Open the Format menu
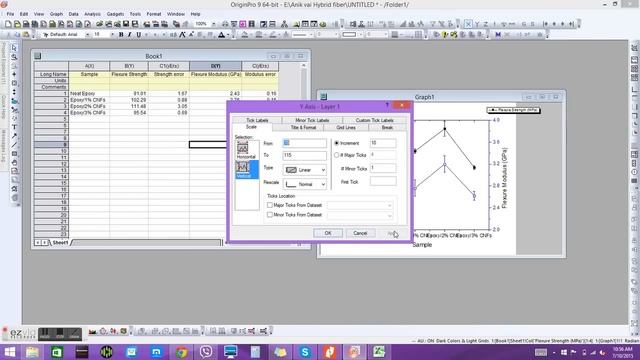640x360 pixels. 154,14
